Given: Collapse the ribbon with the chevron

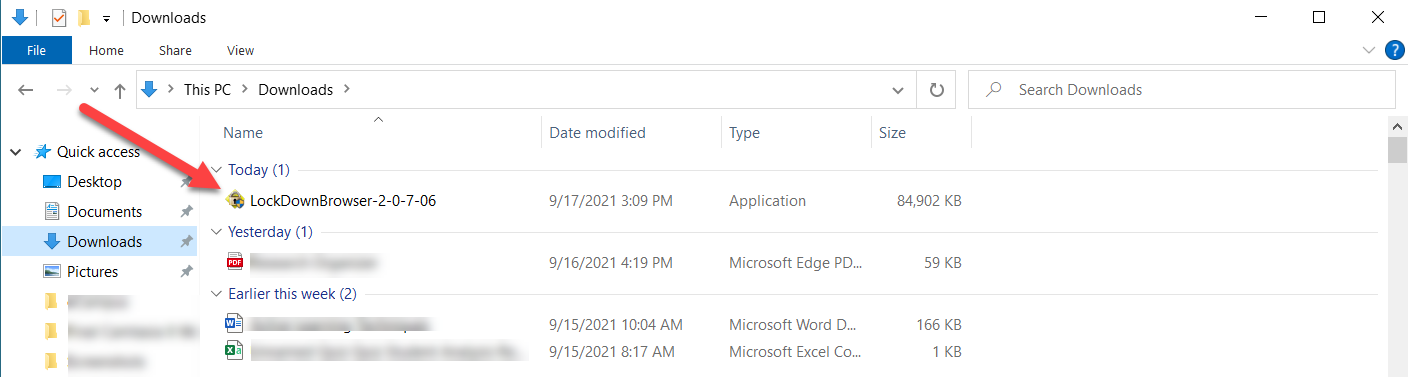Looking at the screenshot, I should point(1370,50).
